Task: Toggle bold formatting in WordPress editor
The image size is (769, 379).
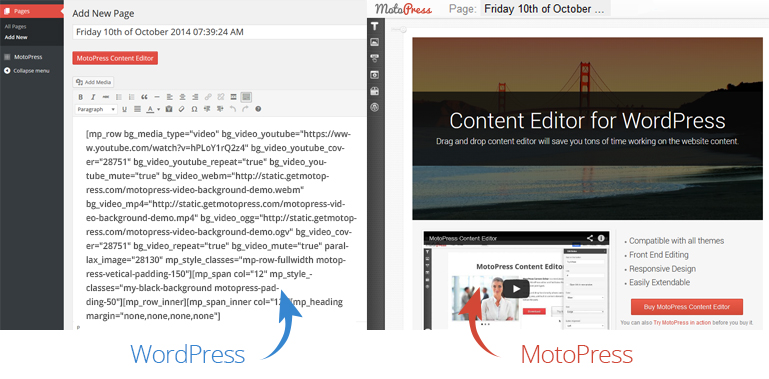Action: click(x=80, y=97)
